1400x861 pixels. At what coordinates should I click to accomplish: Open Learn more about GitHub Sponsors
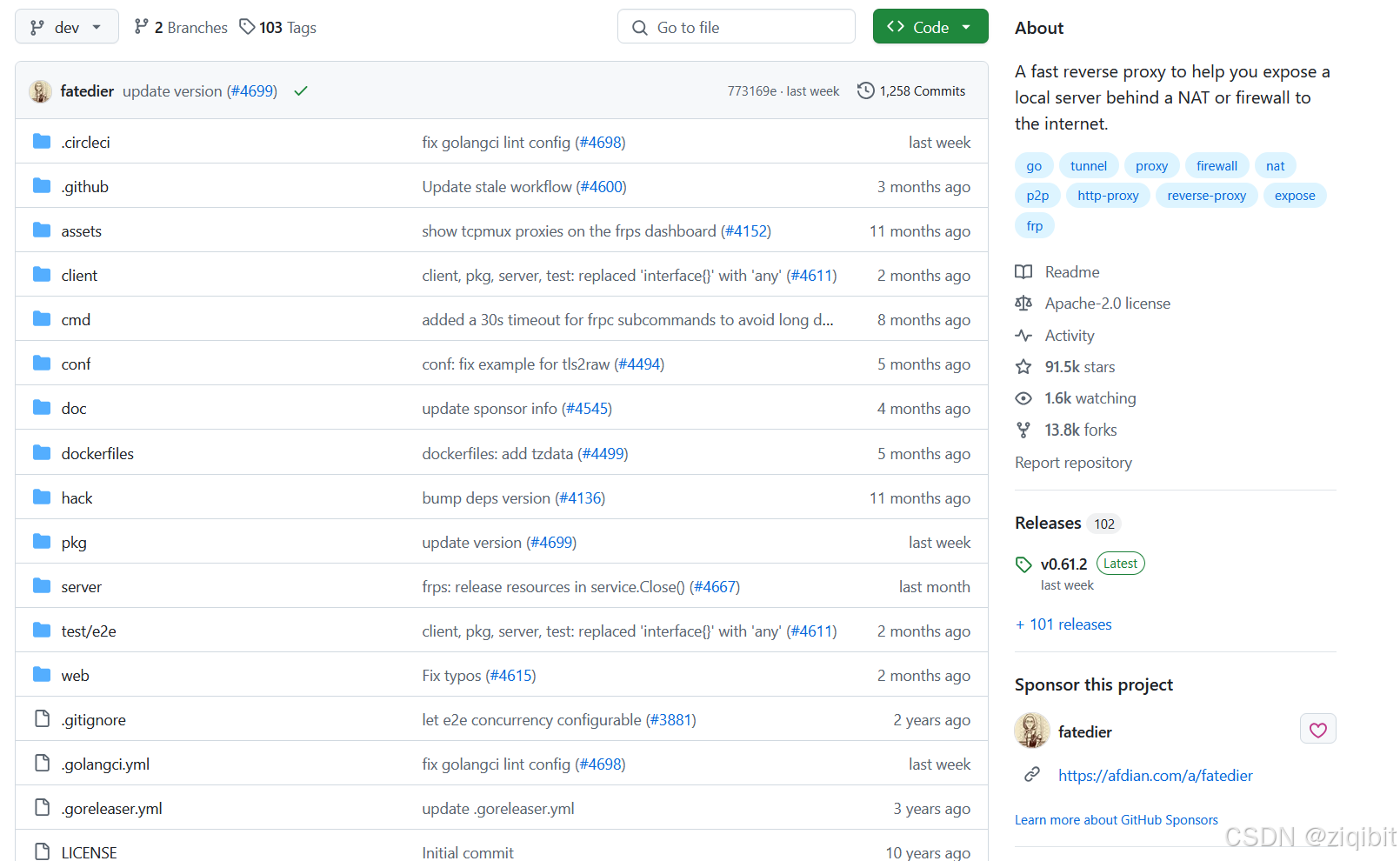pyautogui.click(x=1116, y=820)
